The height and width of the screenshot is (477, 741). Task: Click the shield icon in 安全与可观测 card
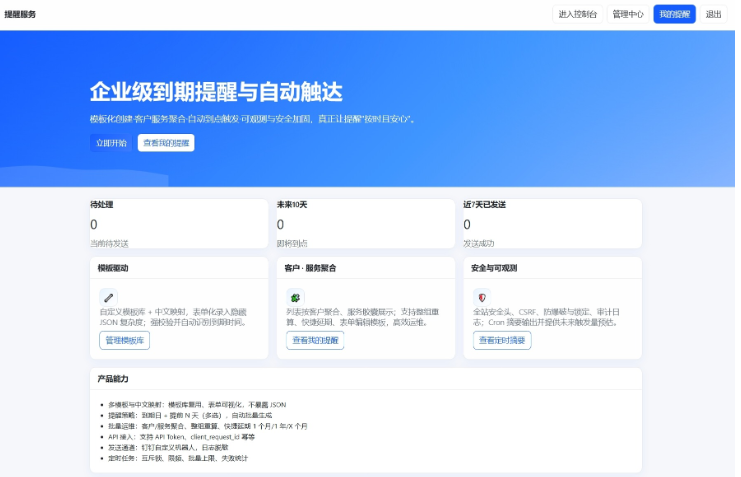pos(482,298)
